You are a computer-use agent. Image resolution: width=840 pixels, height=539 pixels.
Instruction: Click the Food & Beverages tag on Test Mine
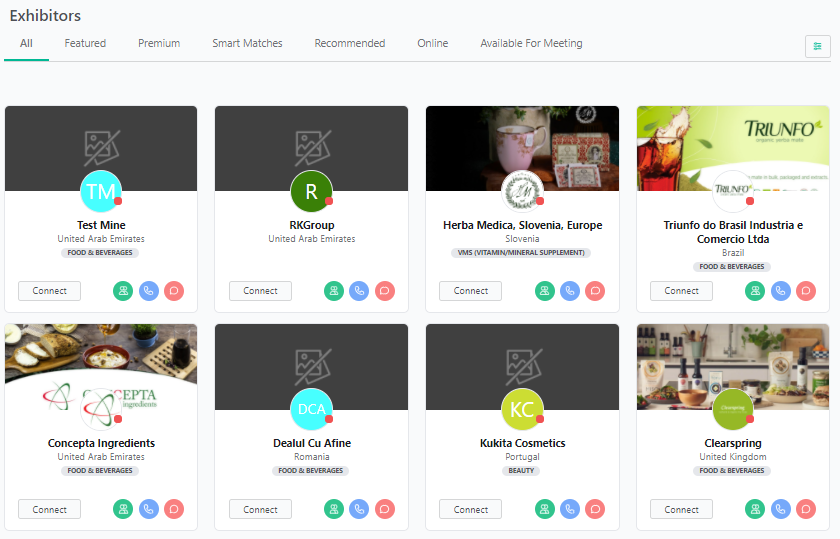tap(100, 252)
